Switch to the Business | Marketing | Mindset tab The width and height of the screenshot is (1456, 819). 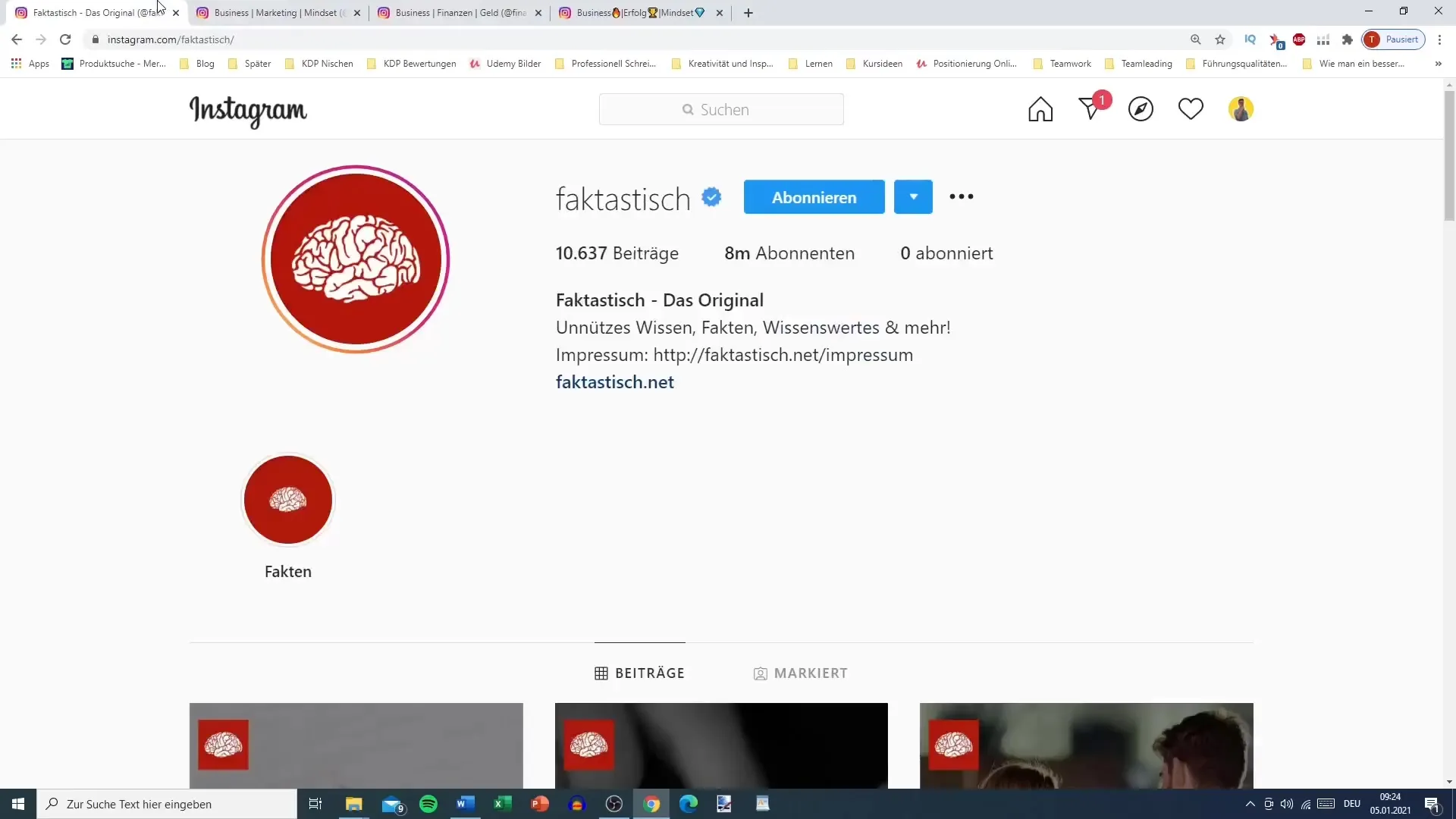[x=278, y=13]
